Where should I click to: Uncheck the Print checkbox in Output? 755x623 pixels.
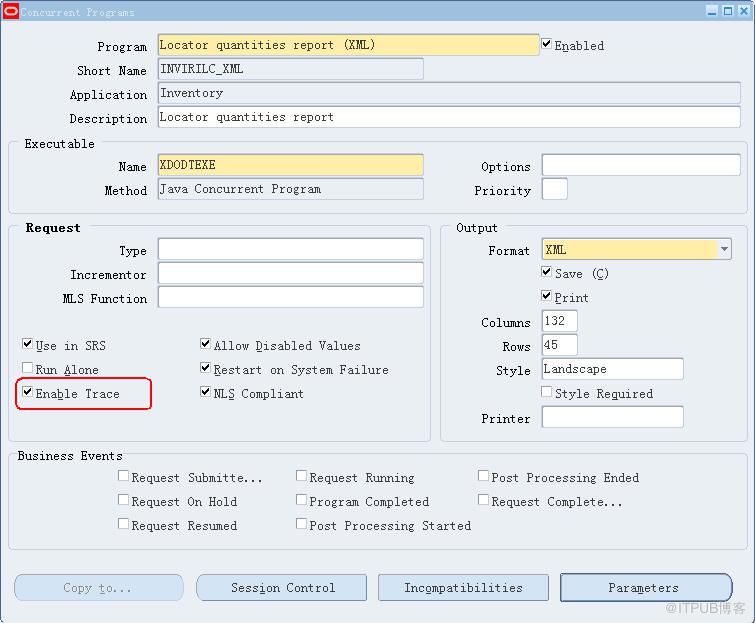click(x=547, y=297)
